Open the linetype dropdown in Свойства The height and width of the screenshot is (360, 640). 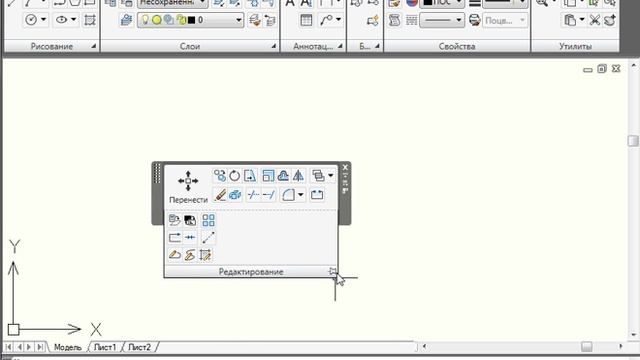442,20
